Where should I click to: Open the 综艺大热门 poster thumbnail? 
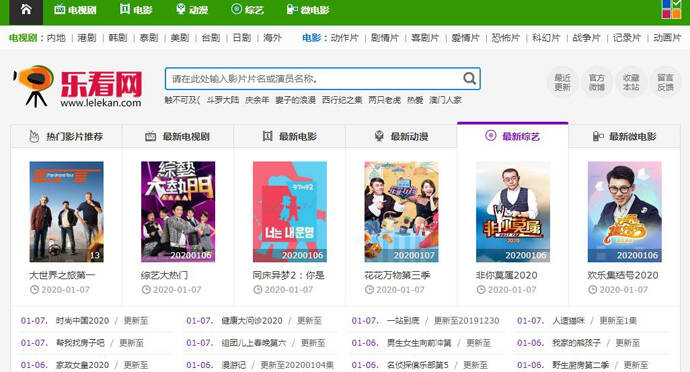pyautogui.click(x=178, y=212)
